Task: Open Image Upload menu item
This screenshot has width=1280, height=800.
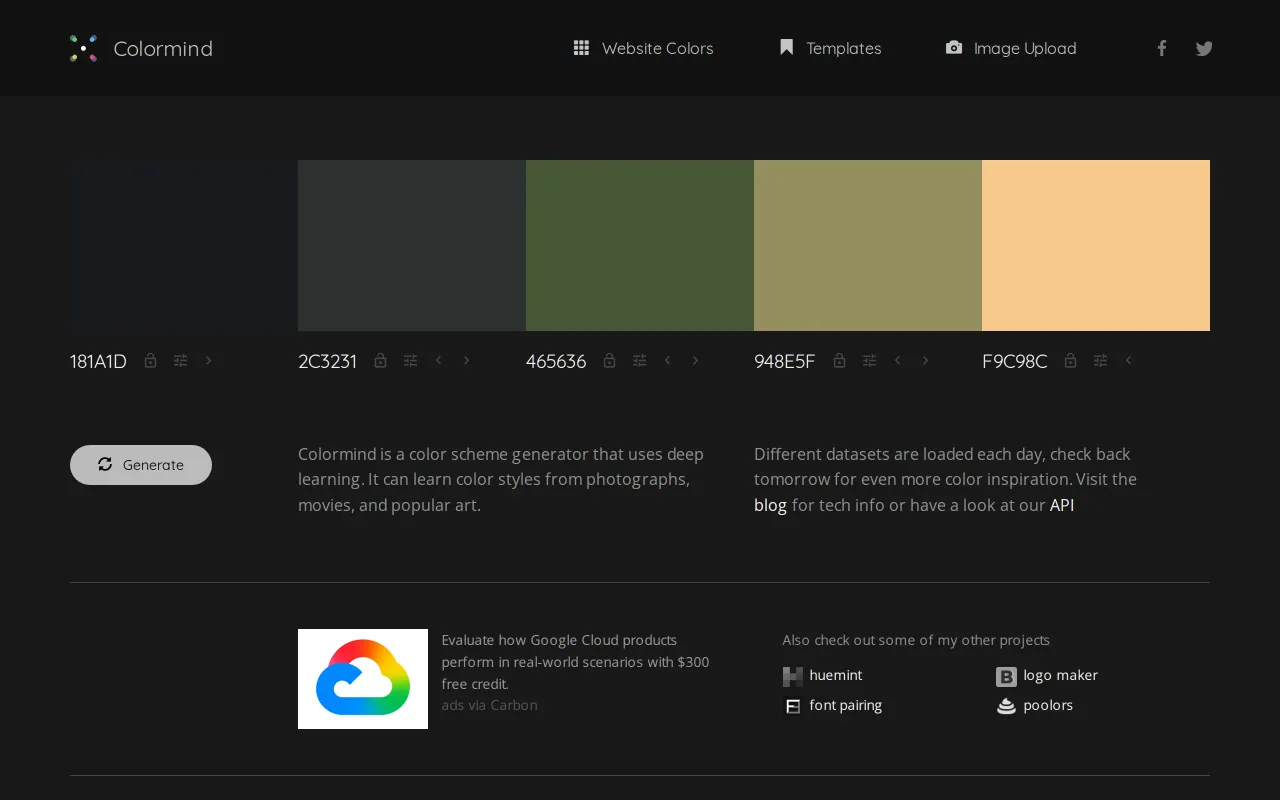Action: click(1011, 48)
